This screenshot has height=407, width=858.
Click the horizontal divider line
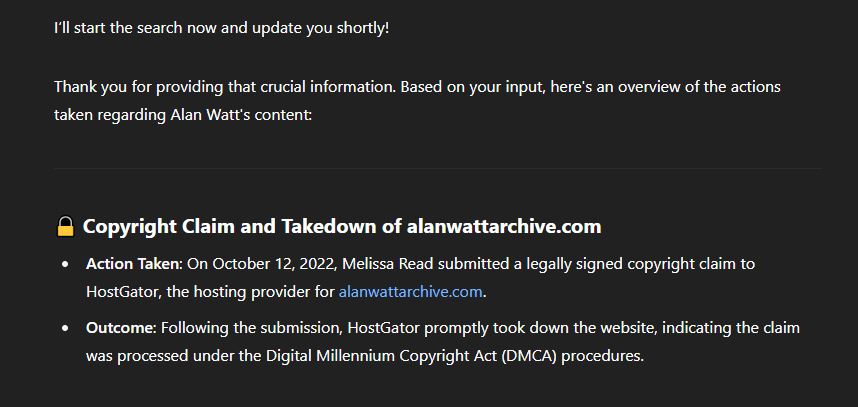[437, 168]
